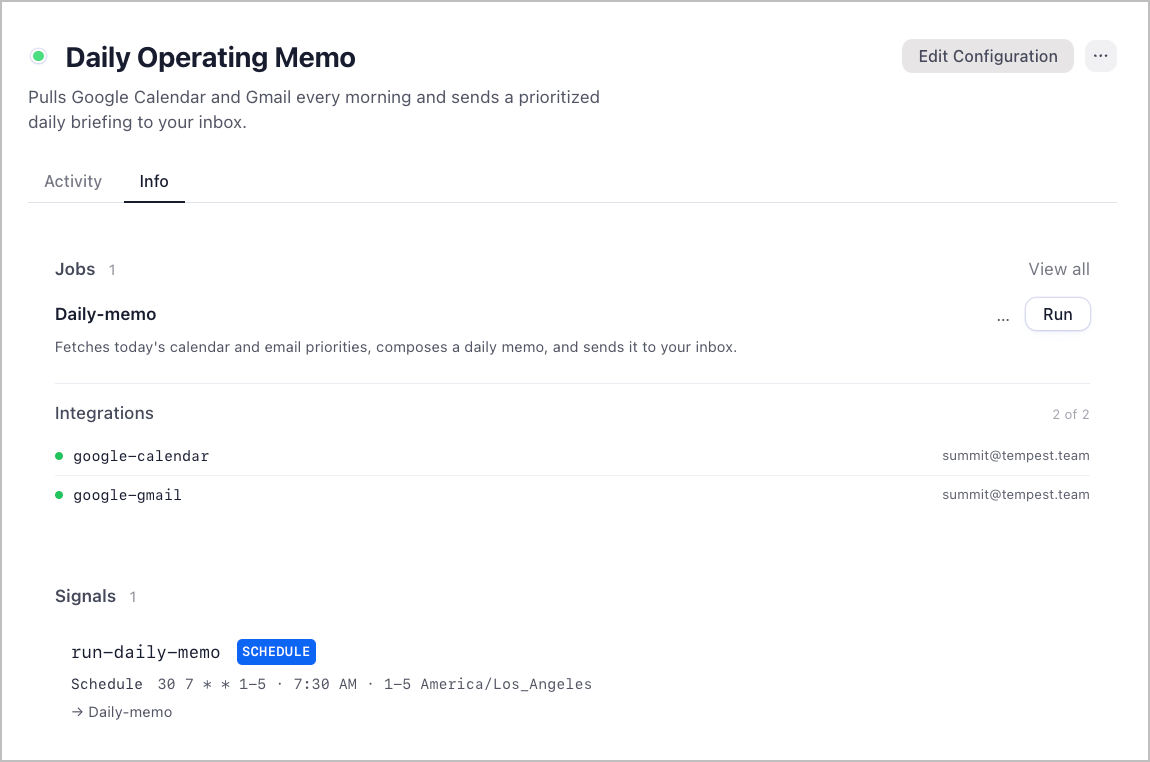Click the Daily-memo job description text

(396, 347)
